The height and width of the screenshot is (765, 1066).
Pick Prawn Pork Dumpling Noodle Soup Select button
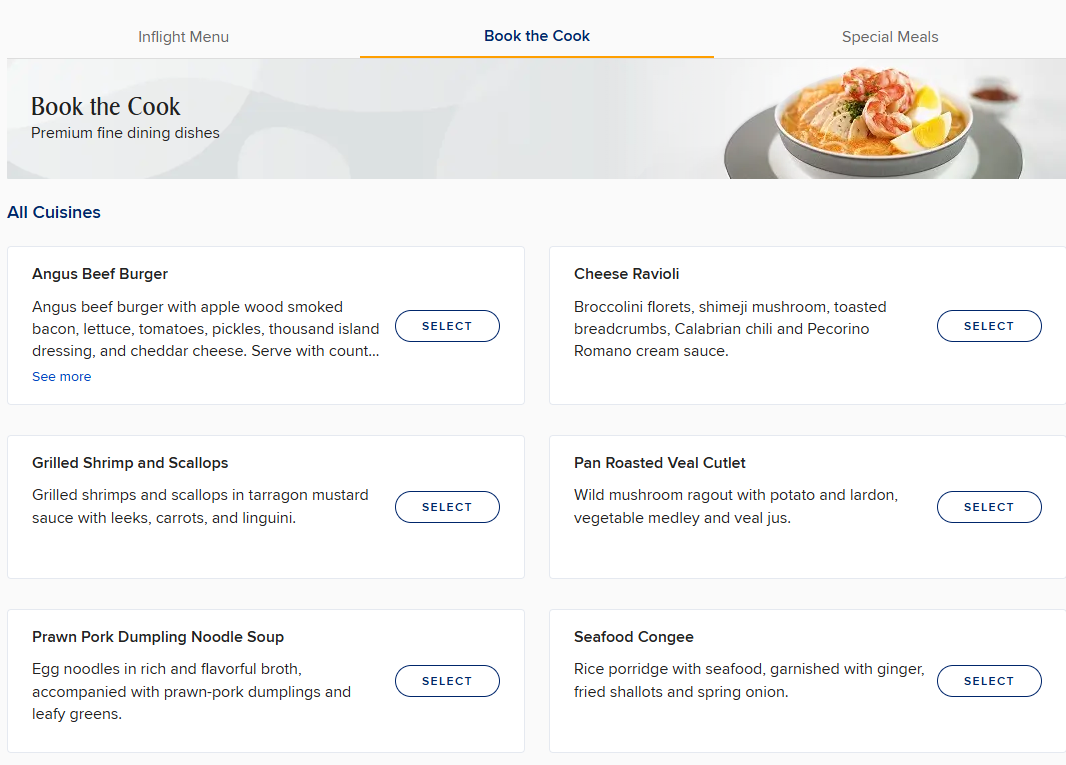pos(447,681)
